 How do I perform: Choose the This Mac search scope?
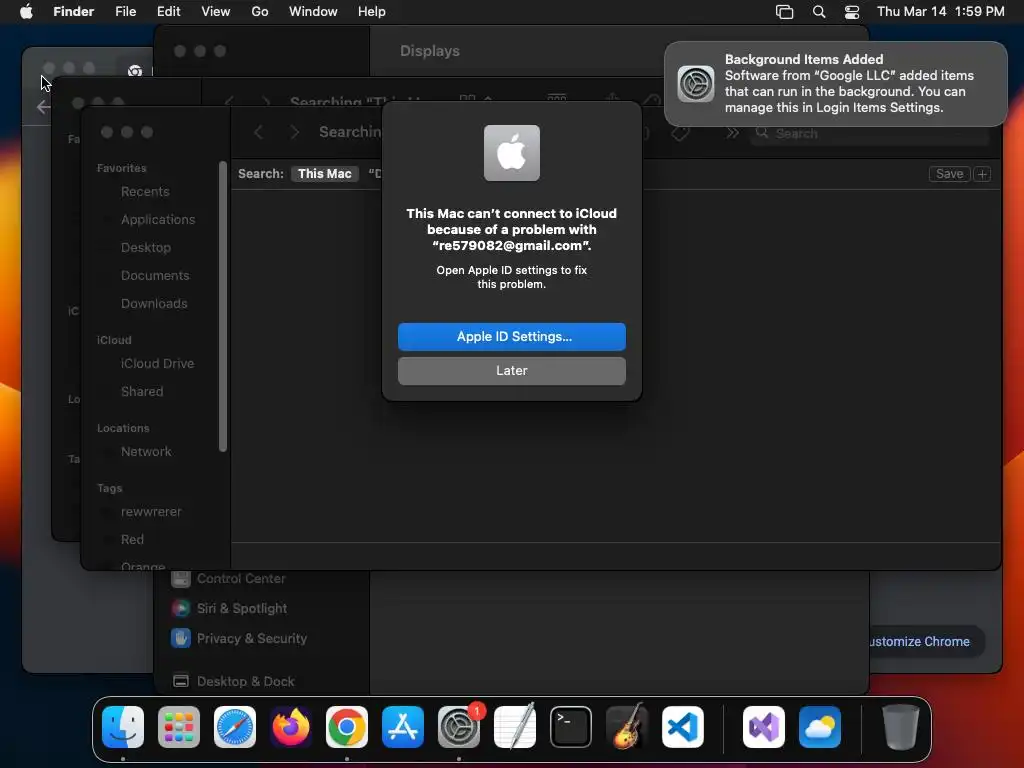click(x=325, y=174)
